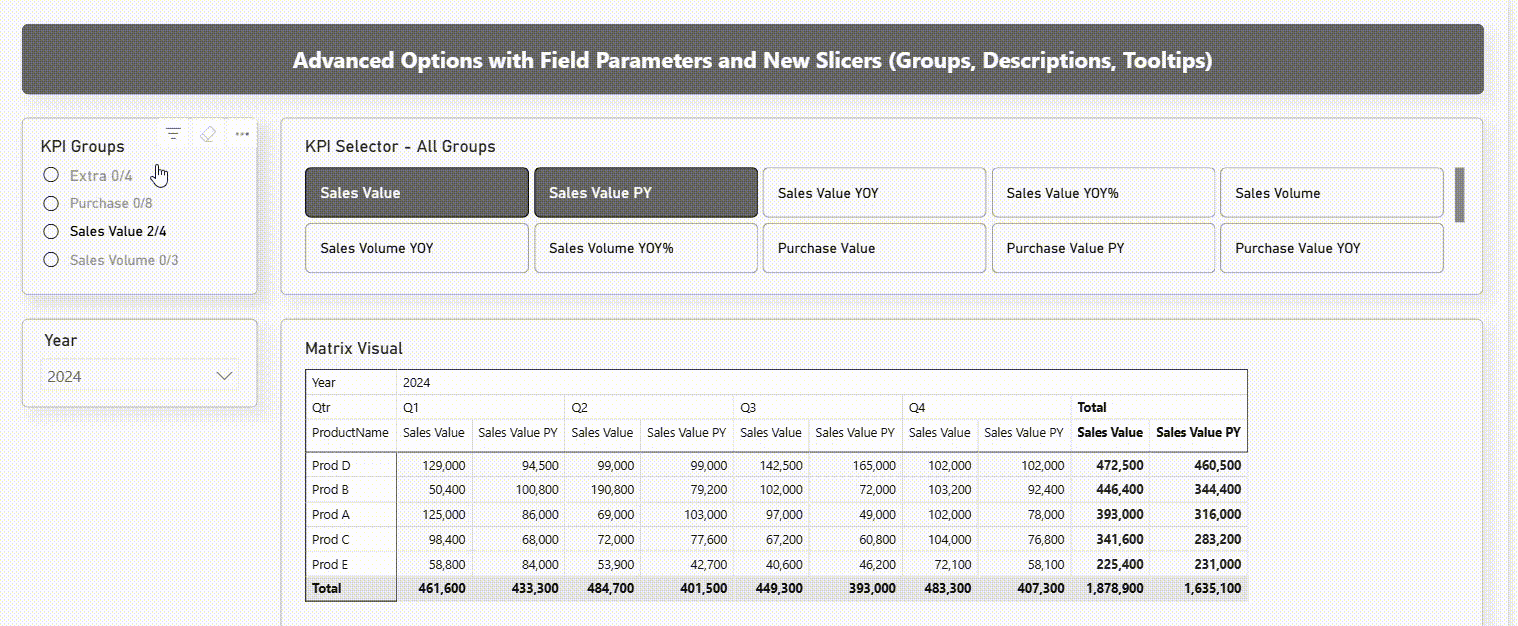The width and height of the screenshot is (1518, 626).
Task: Pick the Sales Volume 0/3 radio option
Action: (x=52, y=260)
